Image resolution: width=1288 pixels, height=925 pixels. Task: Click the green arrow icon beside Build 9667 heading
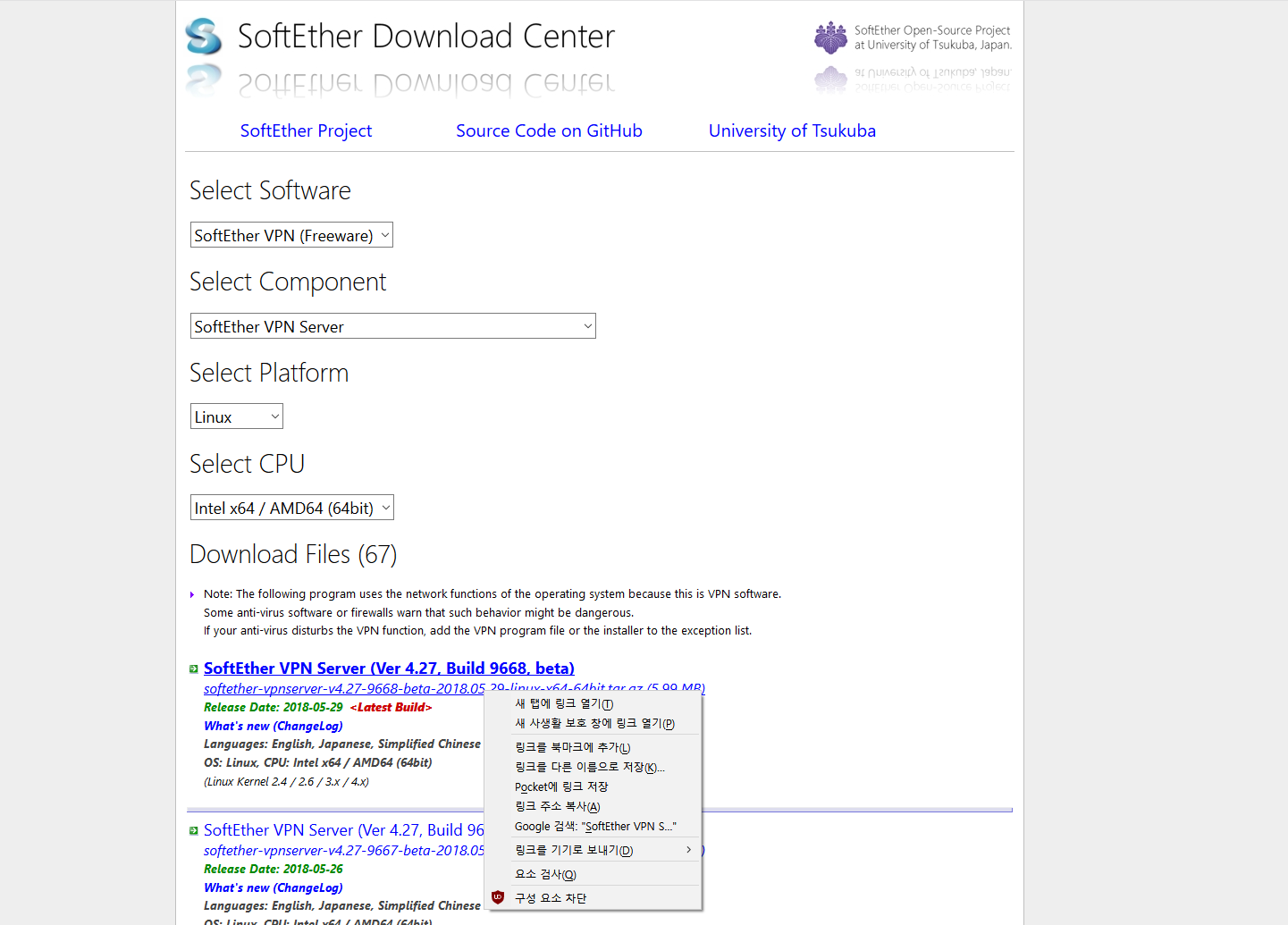coord(193,829)
